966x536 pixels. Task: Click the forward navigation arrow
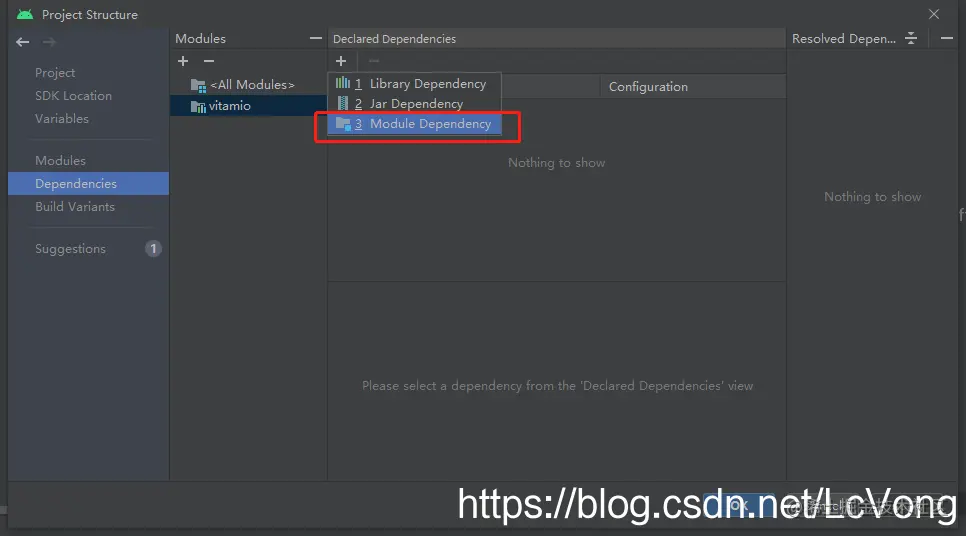coord(49,42)
